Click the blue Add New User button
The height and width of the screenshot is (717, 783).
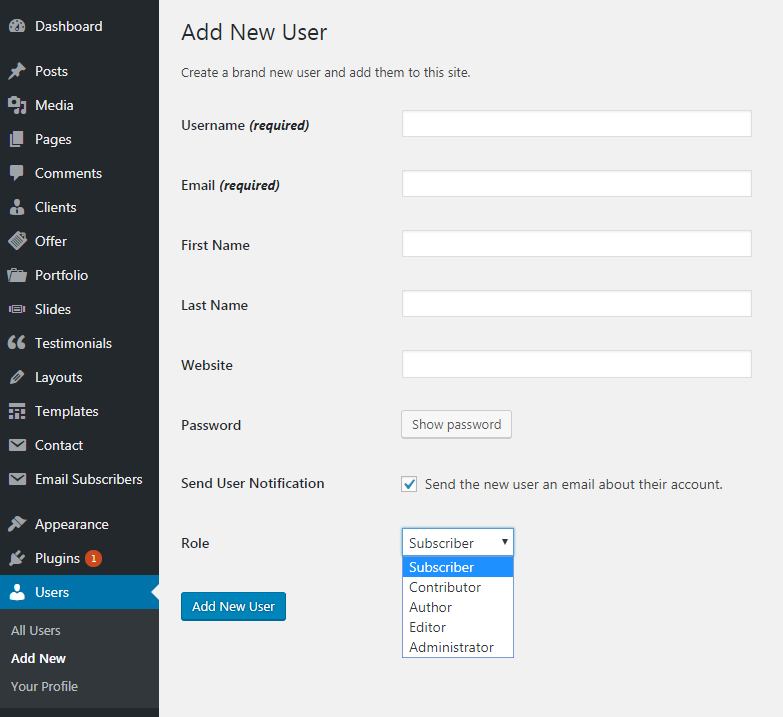pos(233,606)
